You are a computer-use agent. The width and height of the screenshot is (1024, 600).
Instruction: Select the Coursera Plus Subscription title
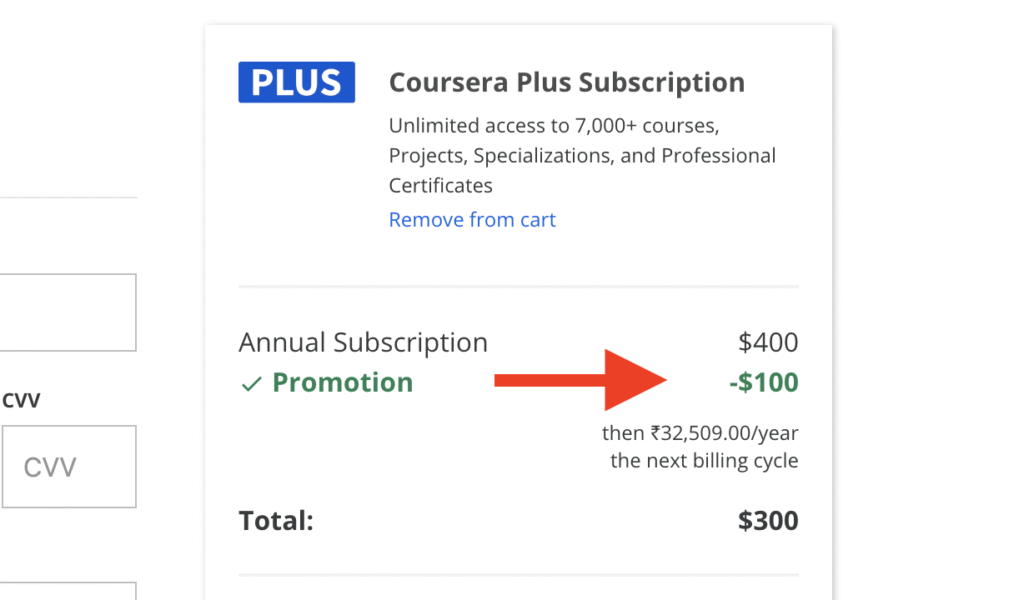tap(566, 82)
